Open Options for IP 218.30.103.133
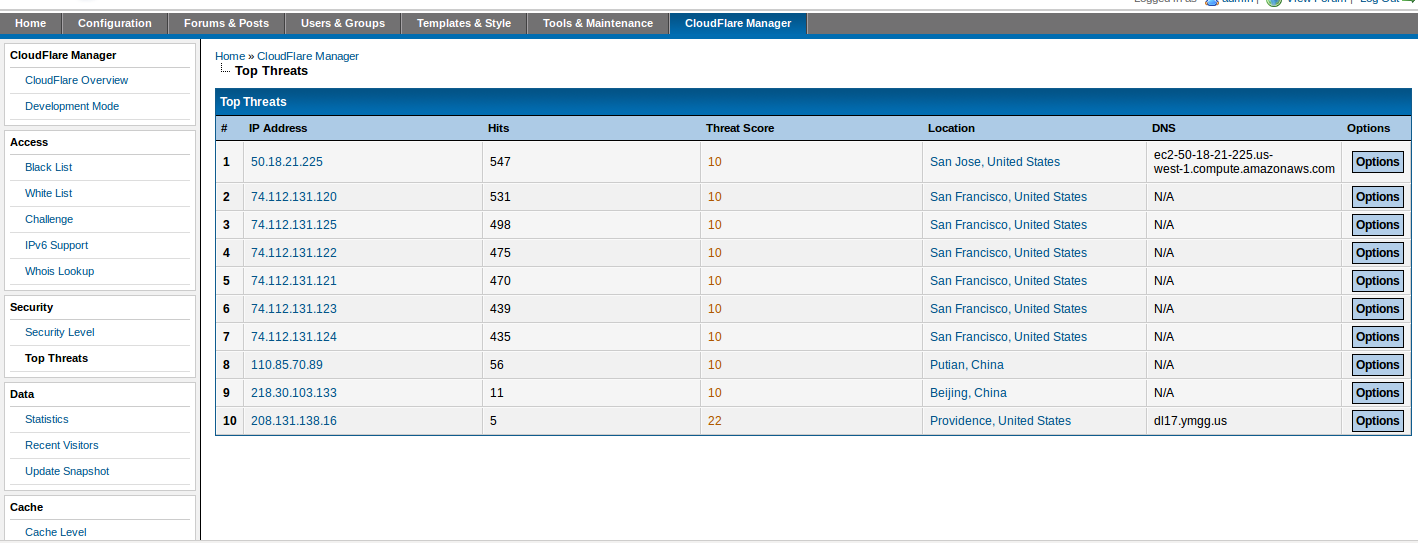 click(1378, 393)
